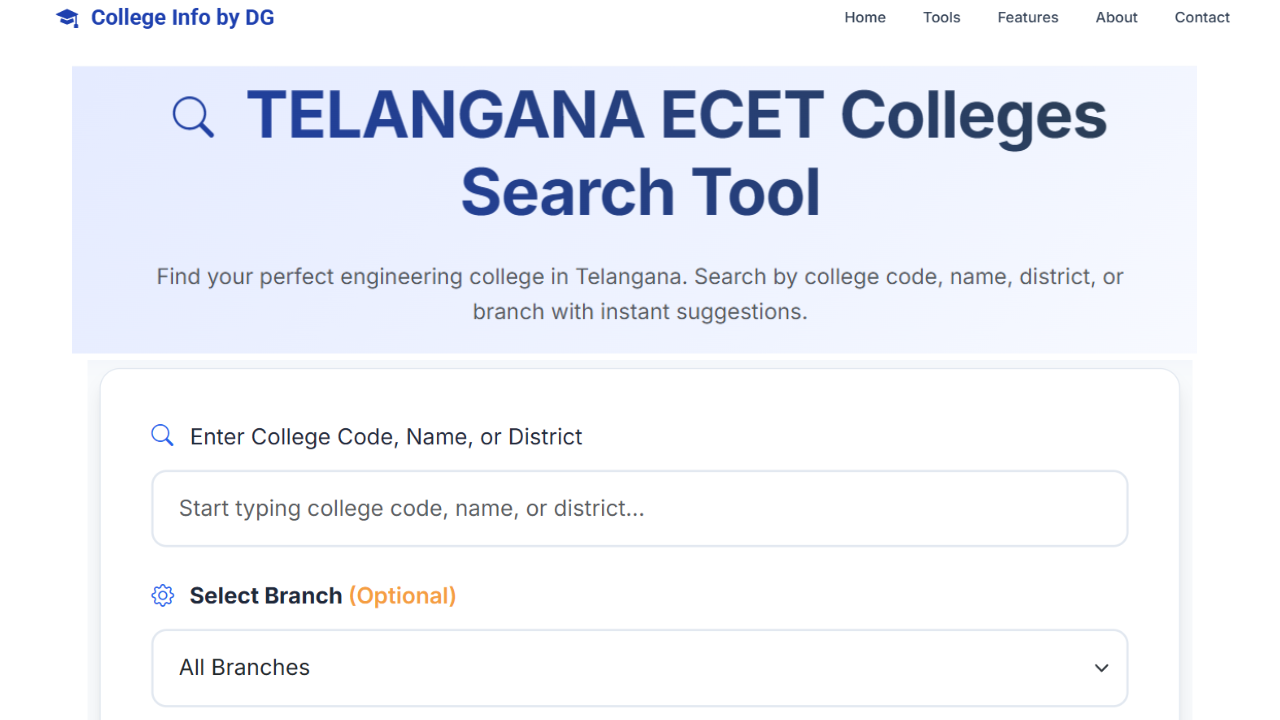Navigate to the Home menu item
The width and height of the screenshot is (1280, 720).
point(864,17)
